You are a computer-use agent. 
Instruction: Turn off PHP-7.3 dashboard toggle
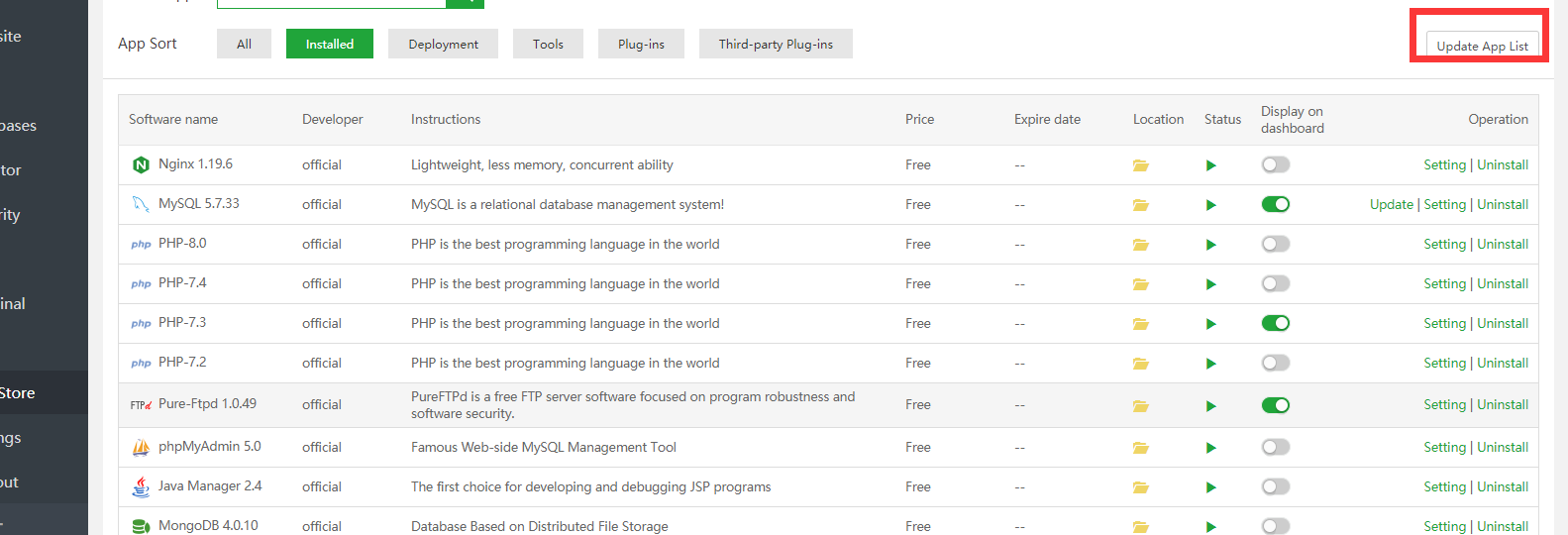coord(1275,323)
